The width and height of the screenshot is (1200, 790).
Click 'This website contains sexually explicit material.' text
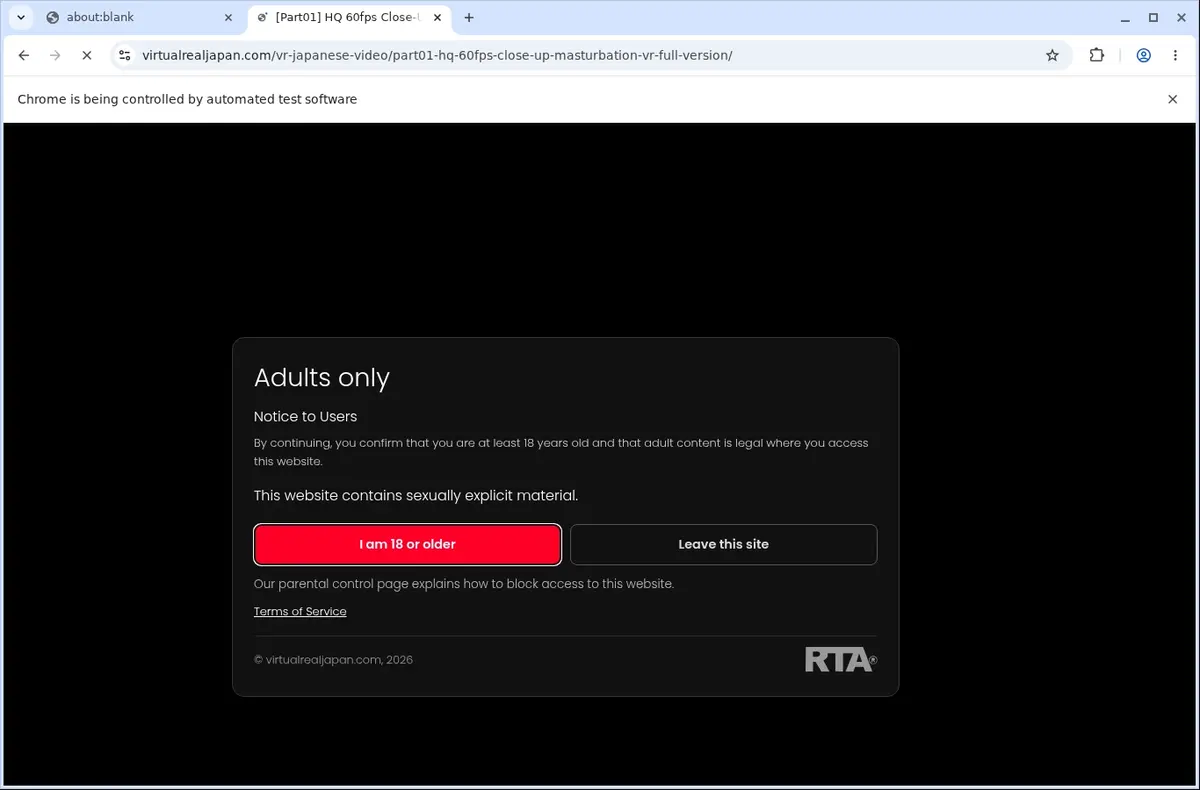point(416,495)
